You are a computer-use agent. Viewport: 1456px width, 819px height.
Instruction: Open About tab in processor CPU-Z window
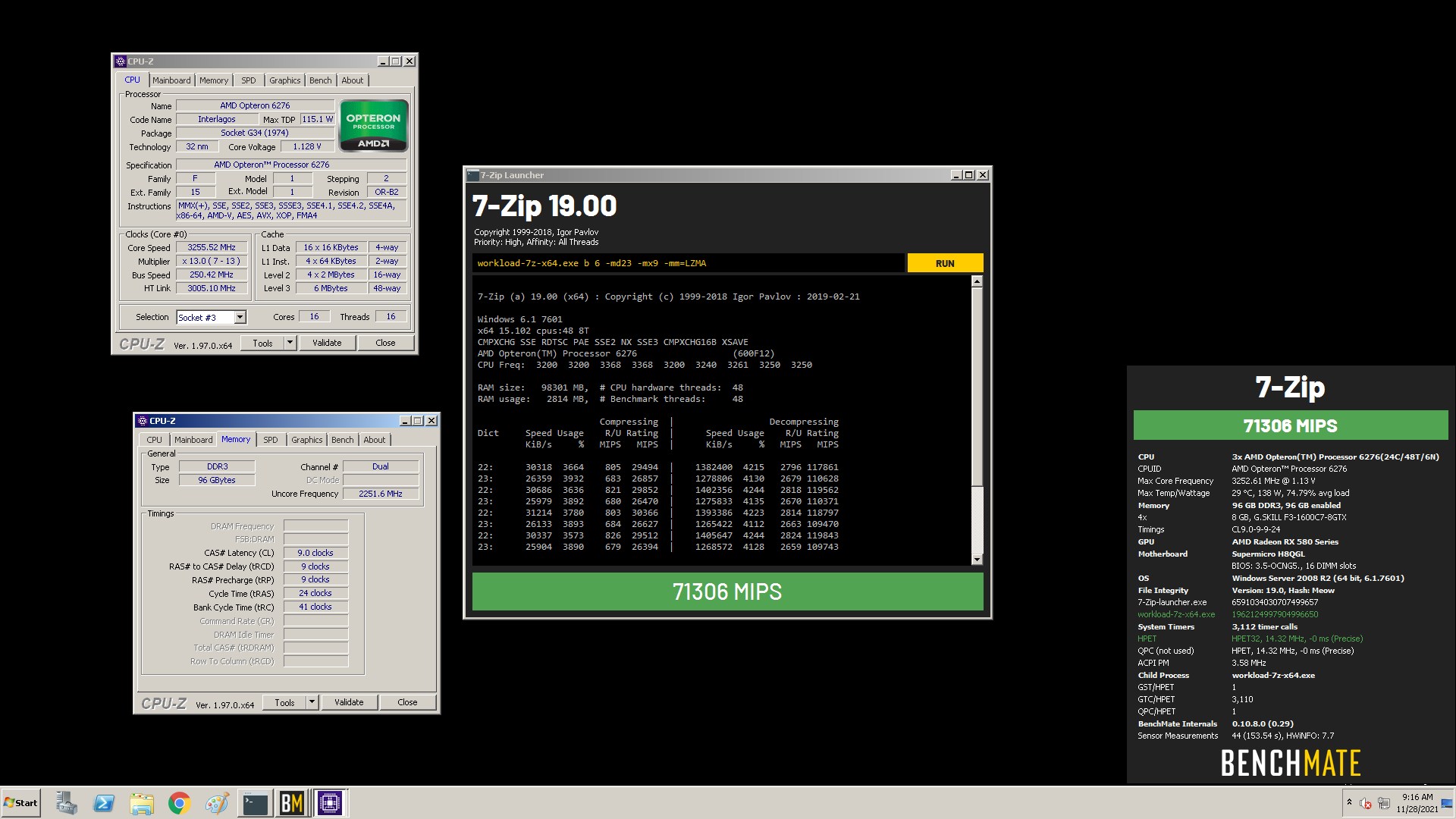coord(353,80)
